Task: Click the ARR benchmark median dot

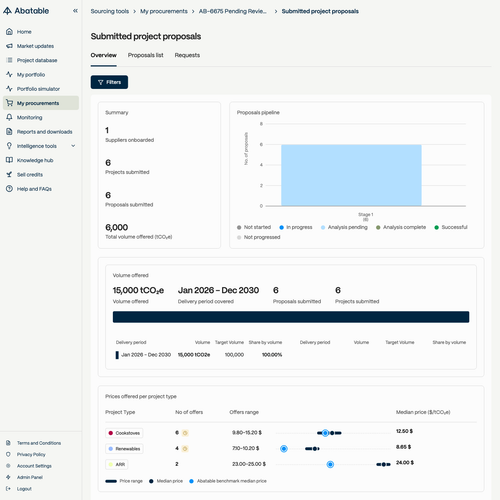Action: click(x=330, y=464)
